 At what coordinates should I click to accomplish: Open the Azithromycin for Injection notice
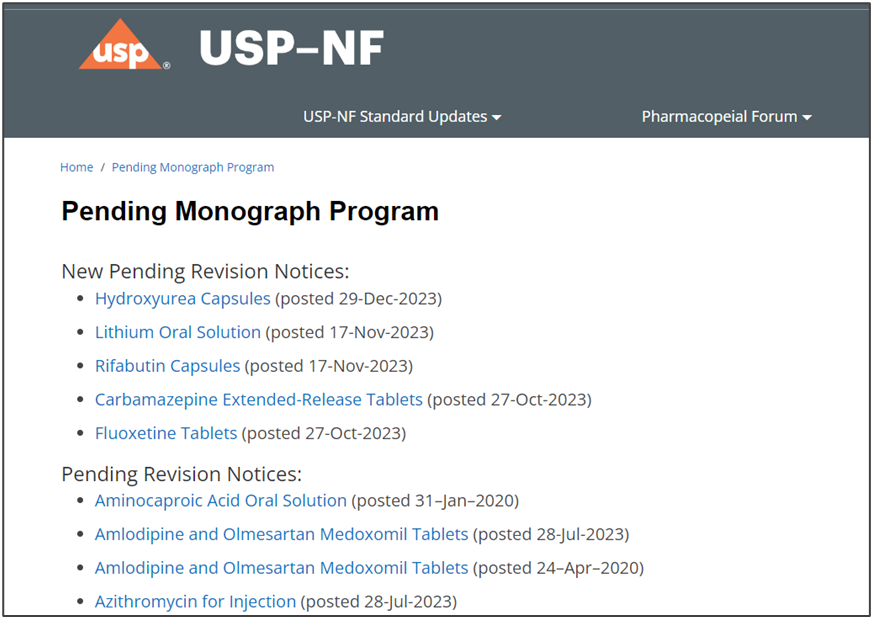pos(195,601)
